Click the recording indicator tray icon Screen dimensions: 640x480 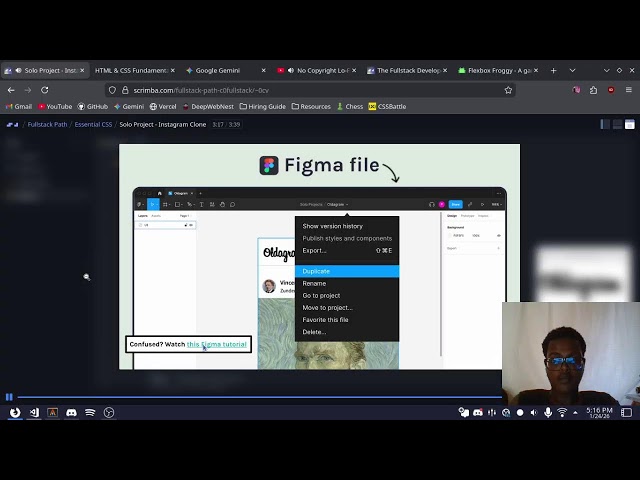(x=520, y=413)
